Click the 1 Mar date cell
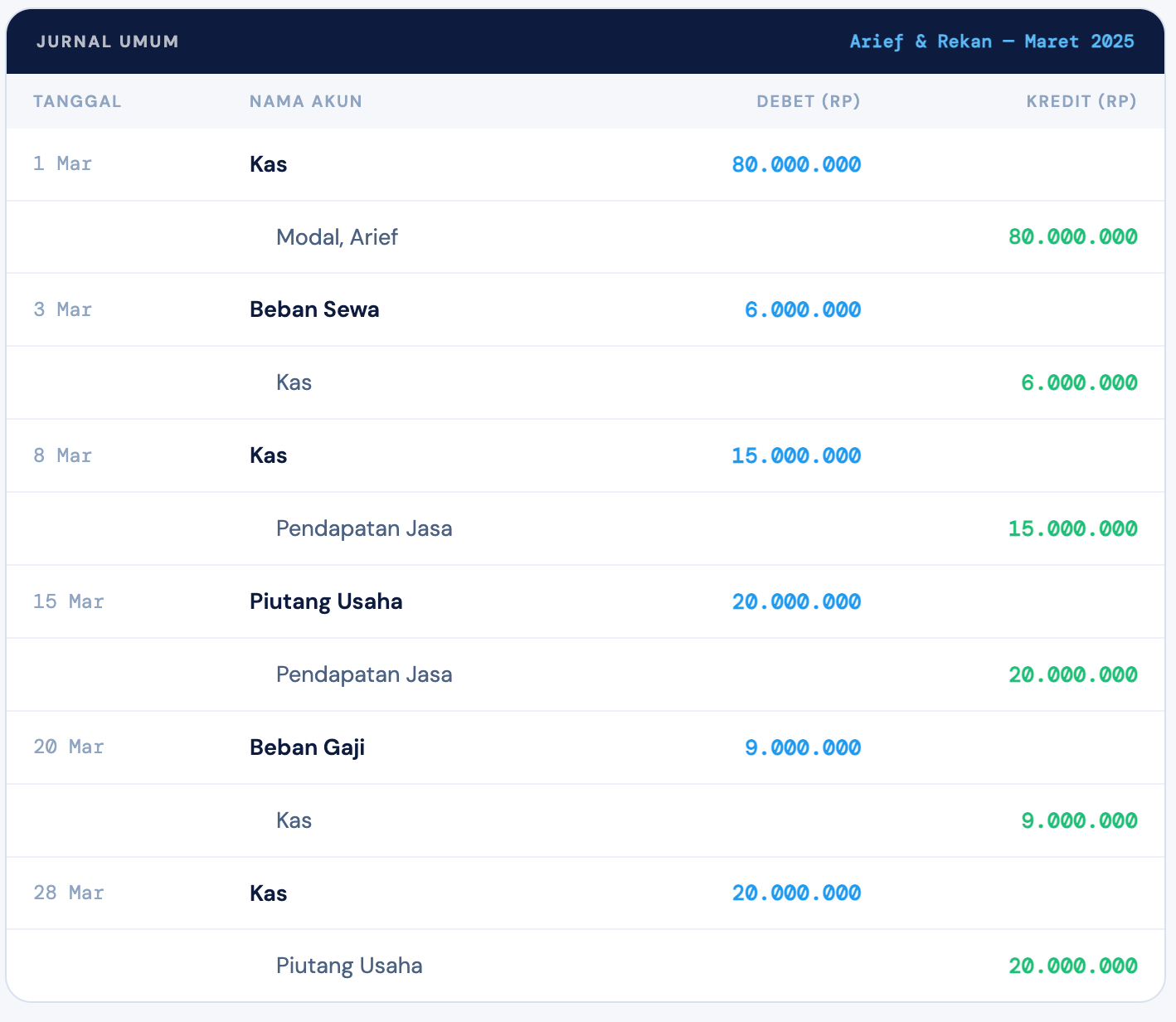 pyautogui.click(x=62, y=163)
